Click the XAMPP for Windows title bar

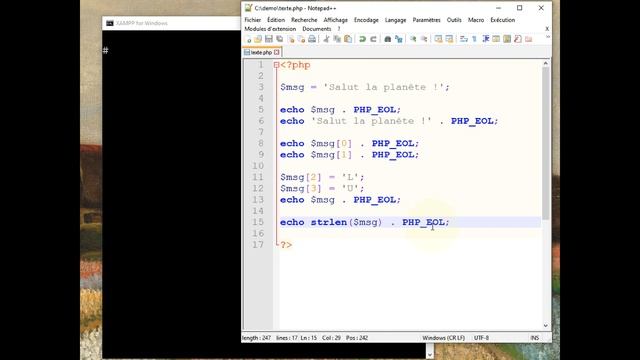pyautogui.click(x=171, y=23)
